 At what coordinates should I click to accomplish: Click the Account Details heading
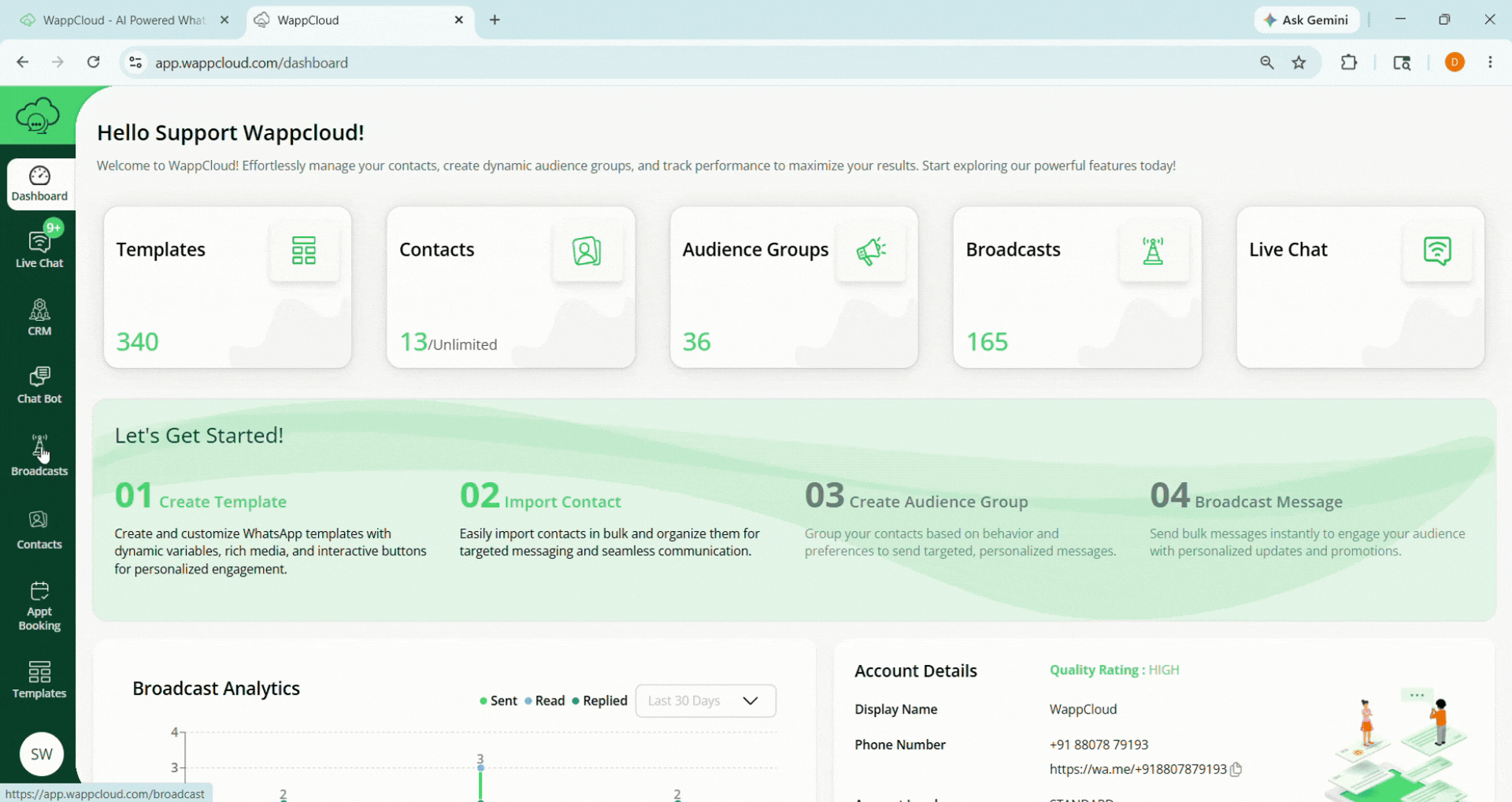(x=916, y=670)
